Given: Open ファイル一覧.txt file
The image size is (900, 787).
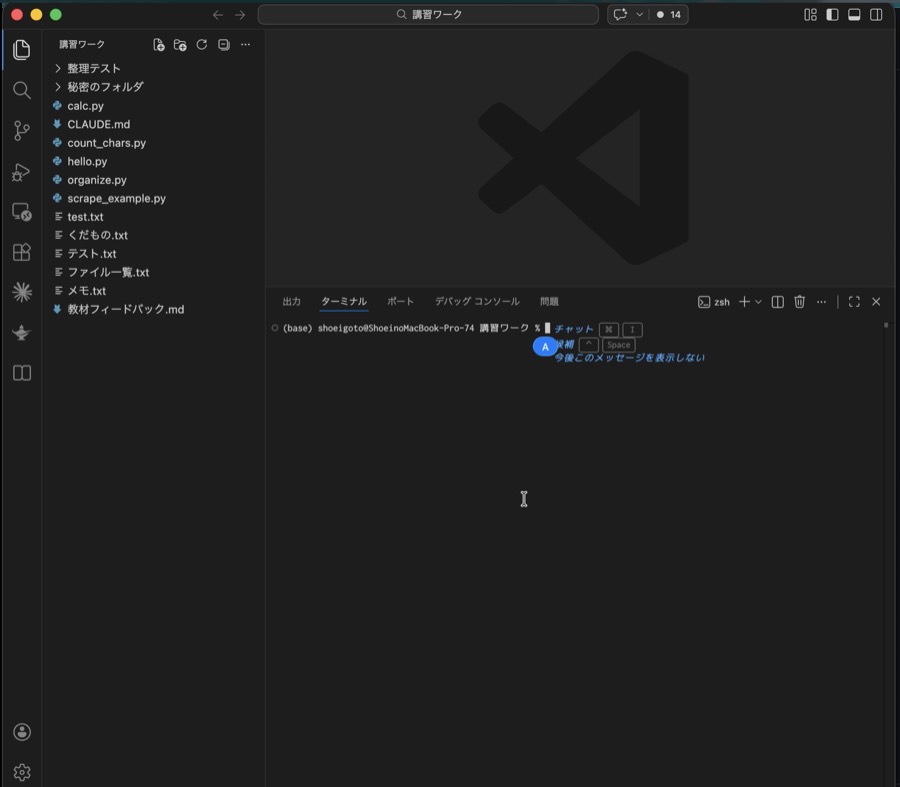Looking at the screenshot, I should pos(153,272).
